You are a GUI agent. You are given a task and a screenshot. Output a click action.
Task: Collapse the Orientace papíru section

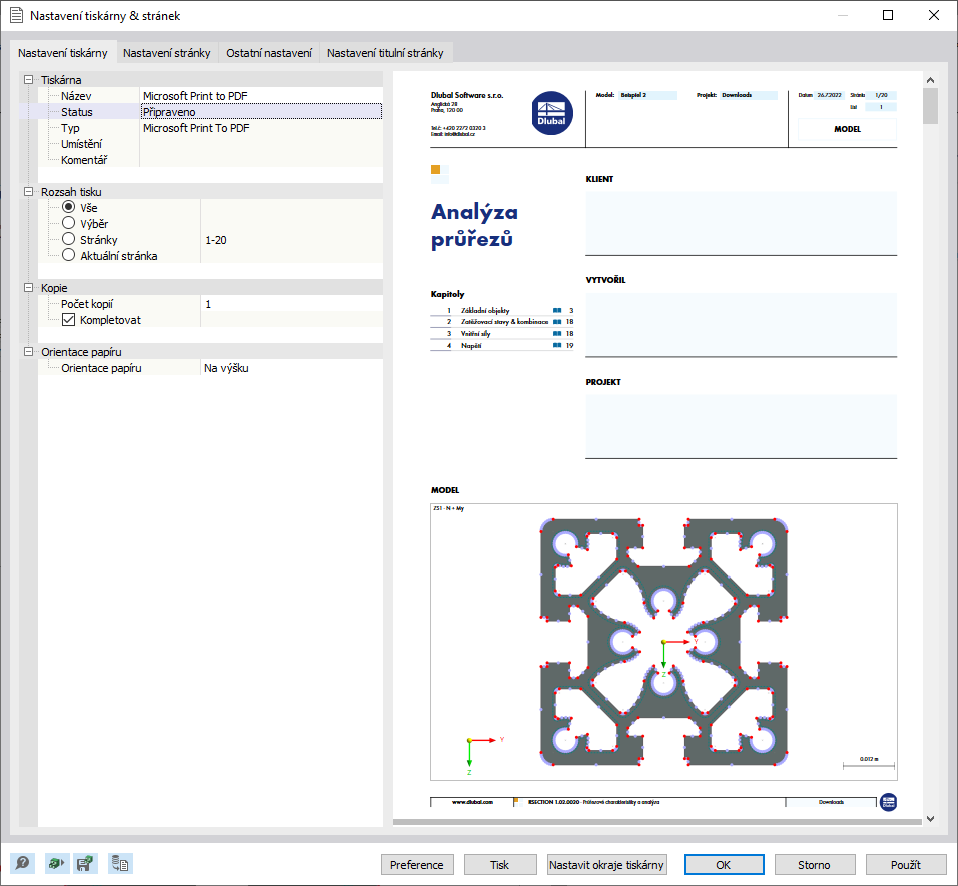pyautogui.click(x=28, y=351)
